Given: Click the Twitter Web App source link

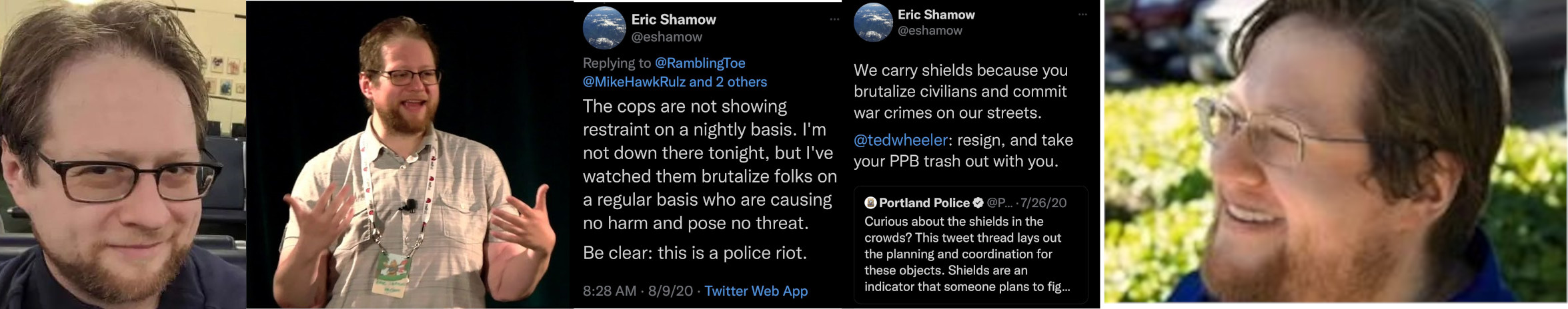Looking at the screenshot, I should [756, 291].
